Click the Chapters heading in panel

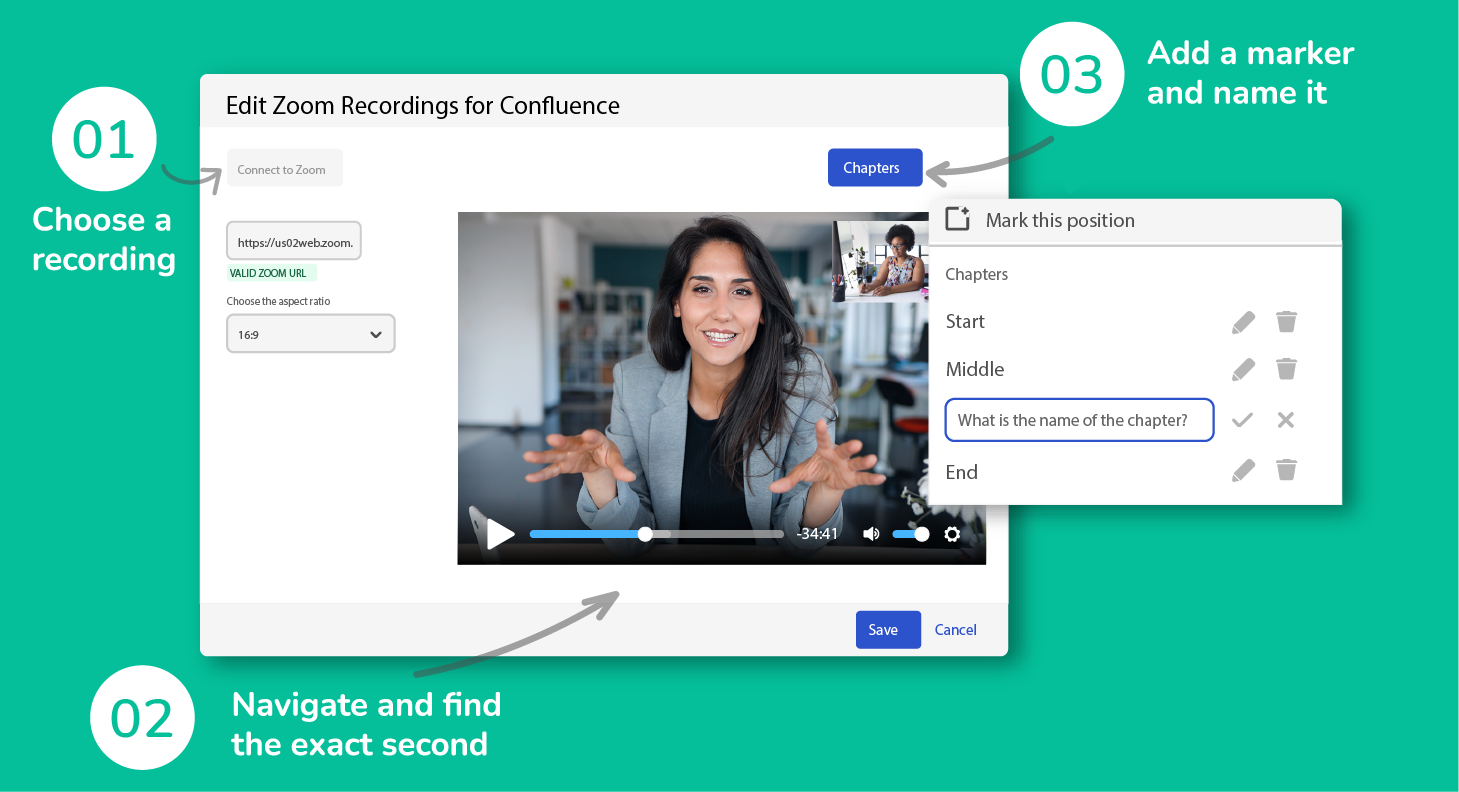[977, 274]
